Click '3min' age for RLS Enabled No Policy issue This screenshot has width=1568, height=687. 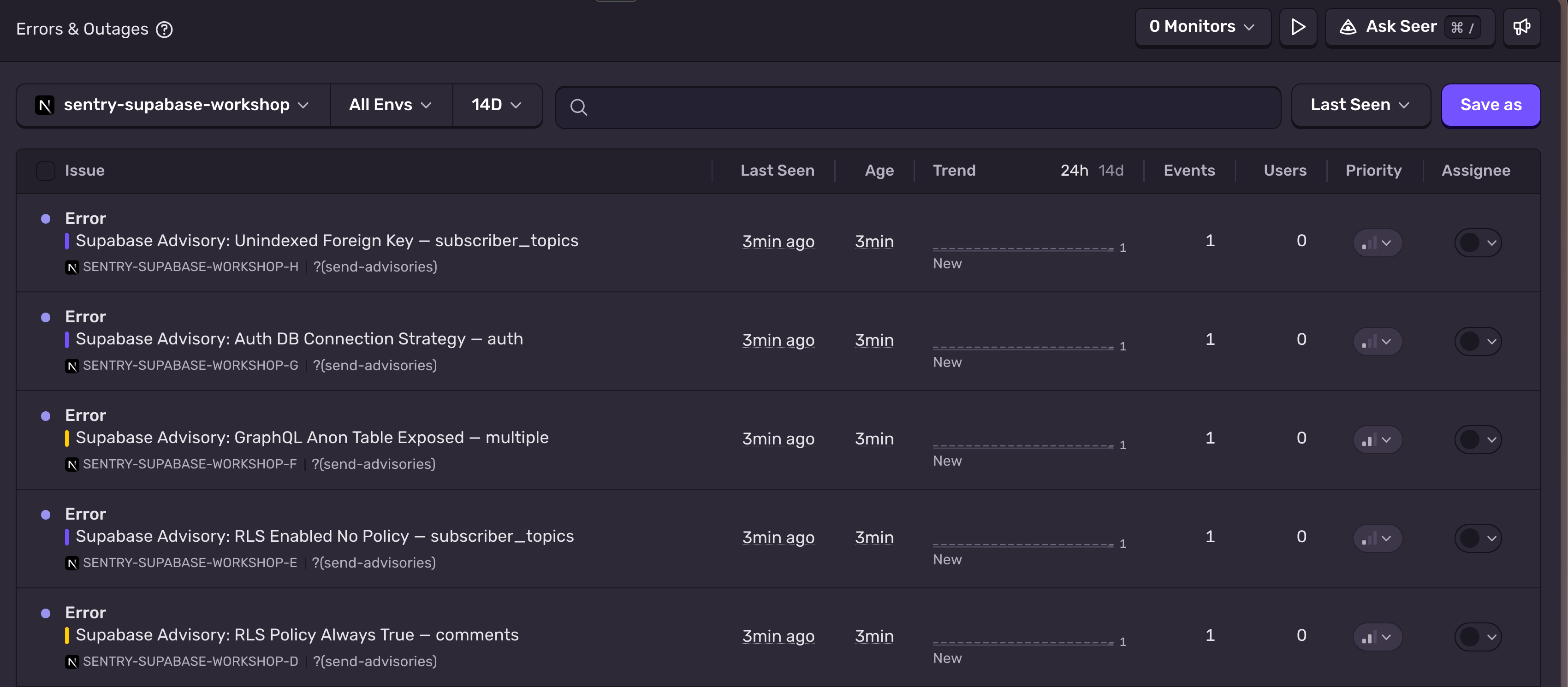tap(874, 537)
